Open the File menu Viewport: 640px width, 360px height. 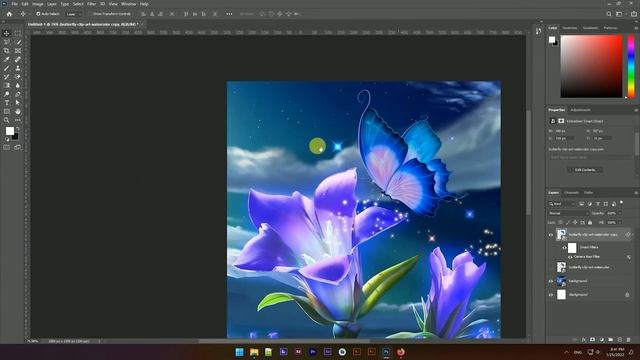click(x=14, y=4)
